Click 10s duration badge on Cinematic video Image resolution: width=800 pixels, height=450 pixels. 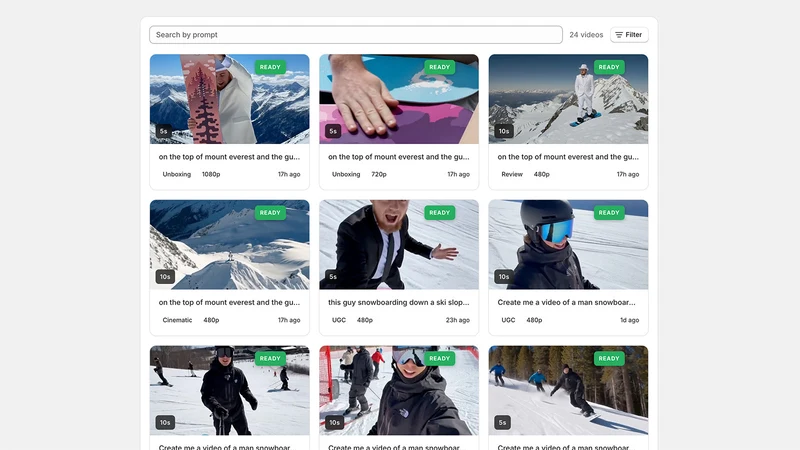click(x=165, y=277)
